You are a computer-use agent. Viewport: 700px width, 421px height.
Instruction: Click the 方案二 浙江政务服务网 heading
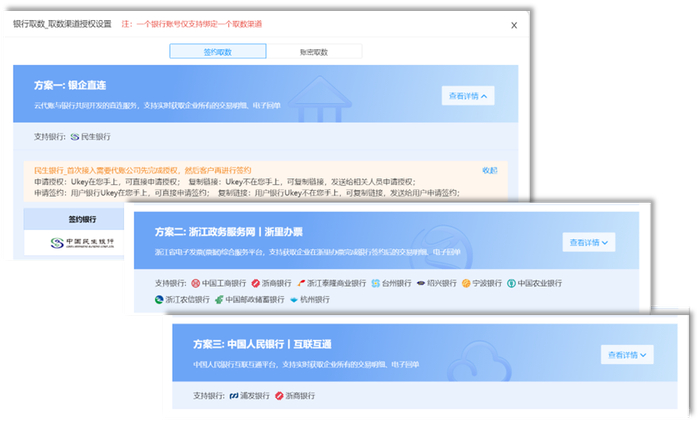click(x=229, y=232)
